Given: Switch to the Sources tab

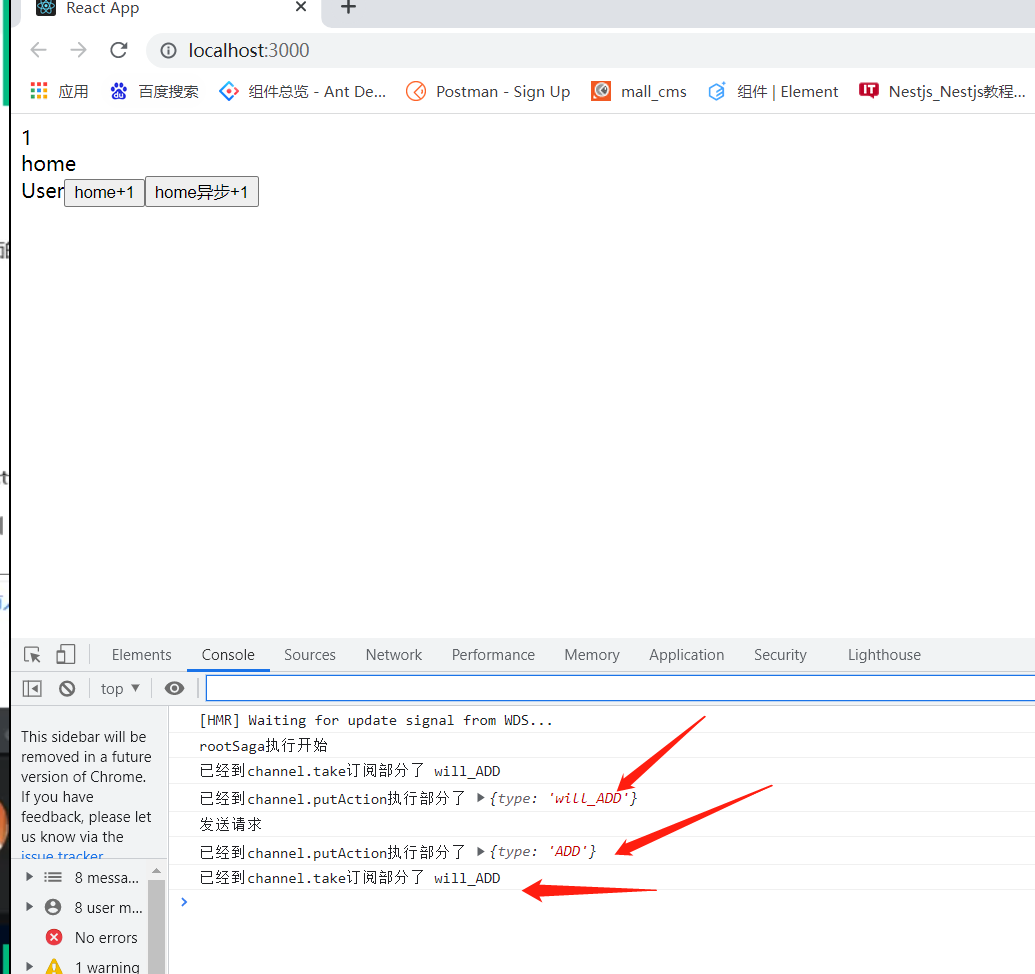Looking at the screenshot, I should [310, 655].
